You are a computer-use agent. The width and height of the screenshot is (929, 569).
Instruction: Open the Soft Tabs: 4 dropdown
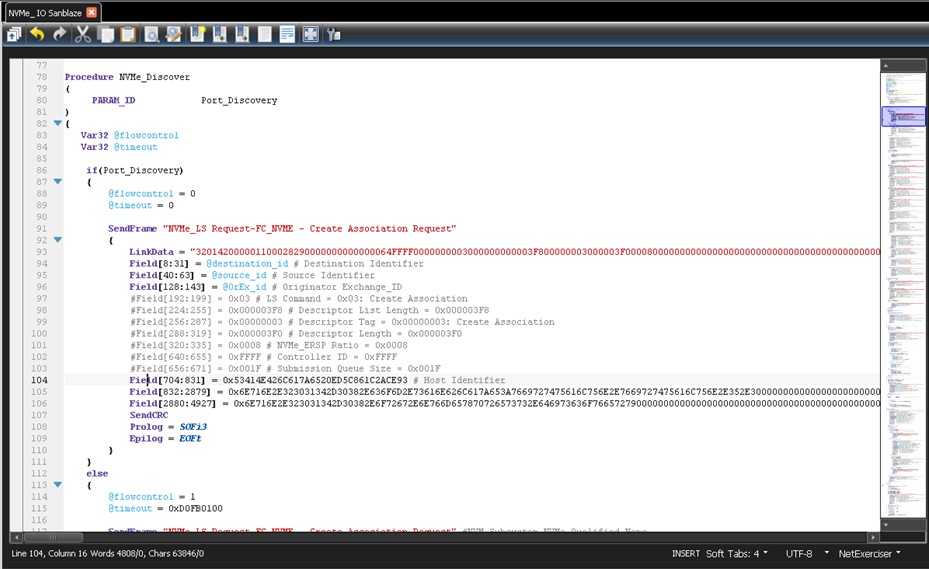click(736, 554)
